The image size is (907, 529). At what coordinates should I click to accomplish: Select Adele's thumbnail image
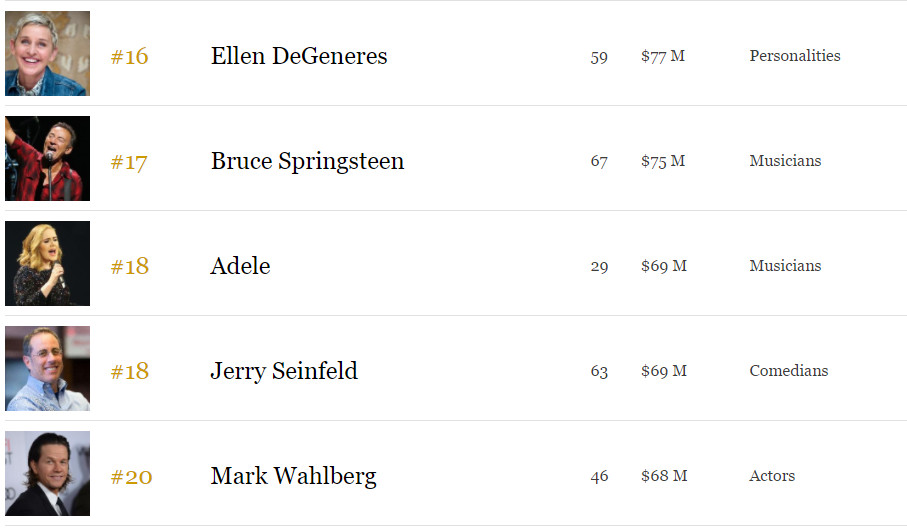(x=47, y=264)
